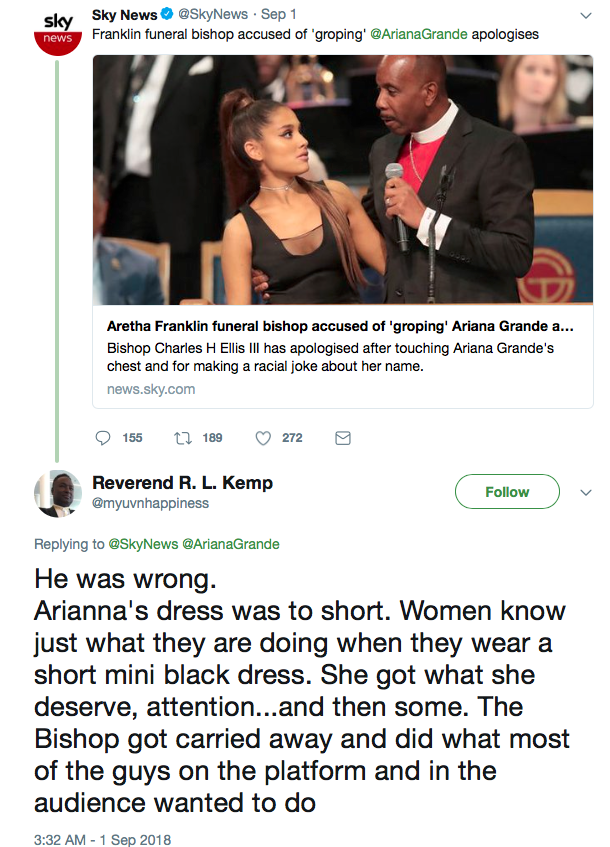Open the Sky News display name
The height and width of the screenshot is (847, 610).
(124, 16)
